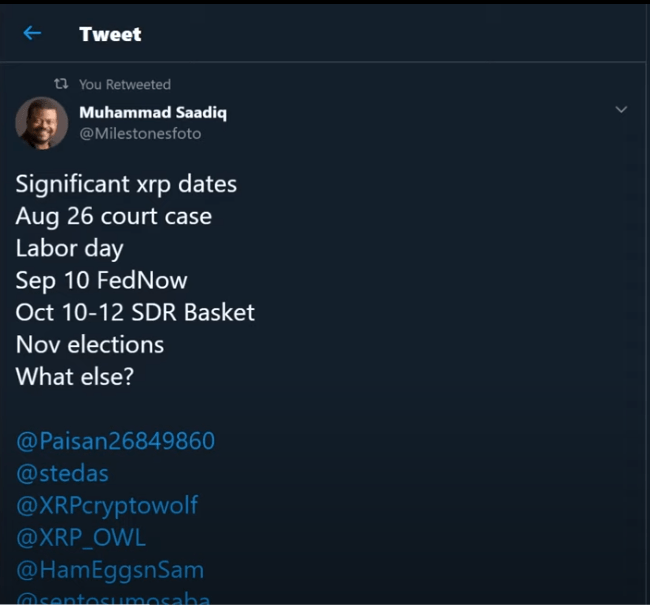Image resolution: width=650 pixels, height=605 pixels.
Task: Click Muhammad Saadiq's profile avatar
Action: coord(41,123)
